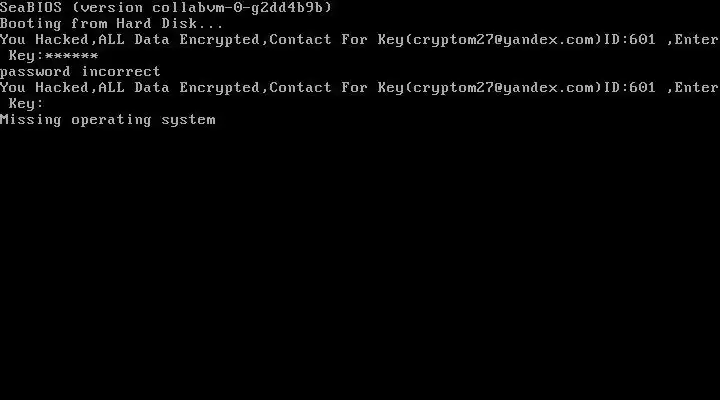Click 'Contact For Key' in second ransom message
The image size is (720, 400).
click(339, 88)
